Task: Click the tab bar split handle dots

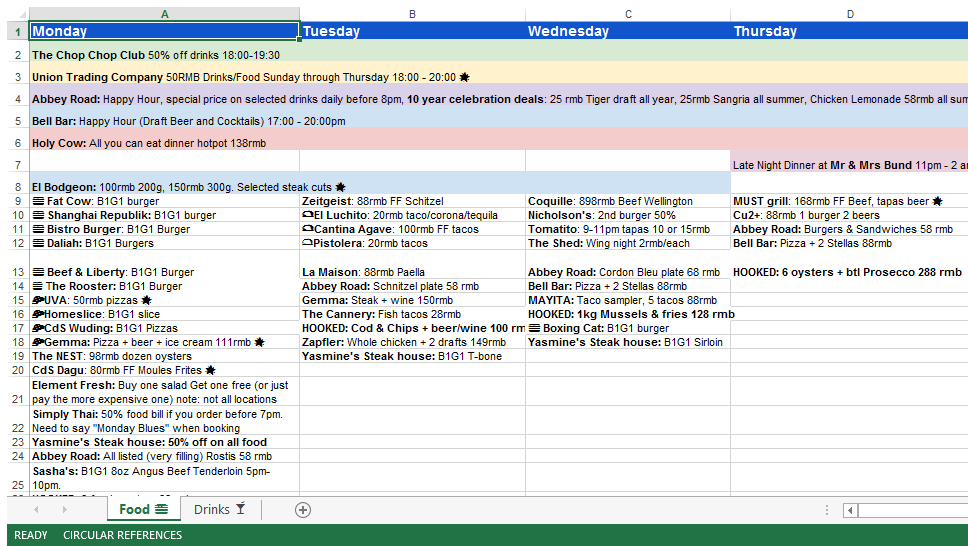Action: tap(827, 510)
